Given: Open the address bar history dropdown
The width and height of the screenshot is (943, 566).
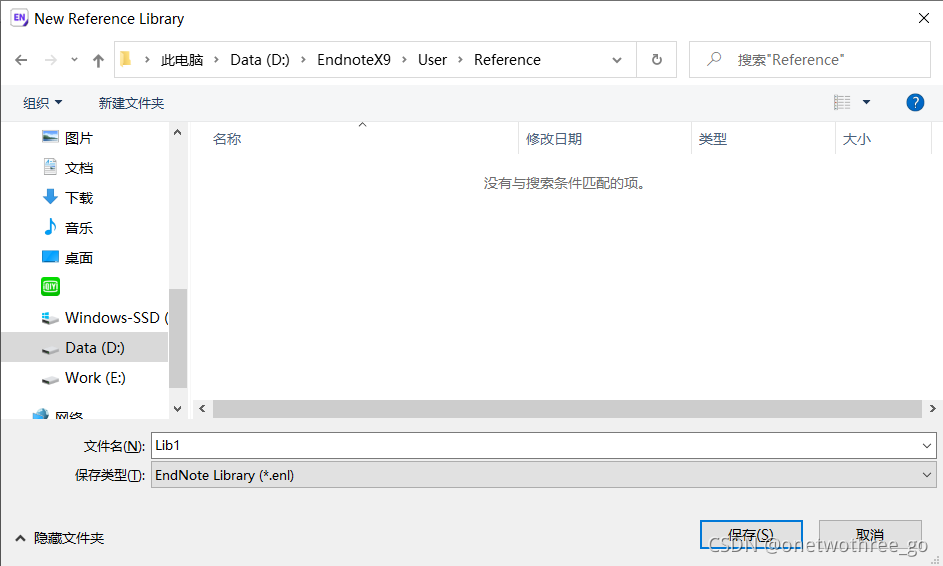Looking at the screenshot, I should pyautogui.click(x=616, y=60).
